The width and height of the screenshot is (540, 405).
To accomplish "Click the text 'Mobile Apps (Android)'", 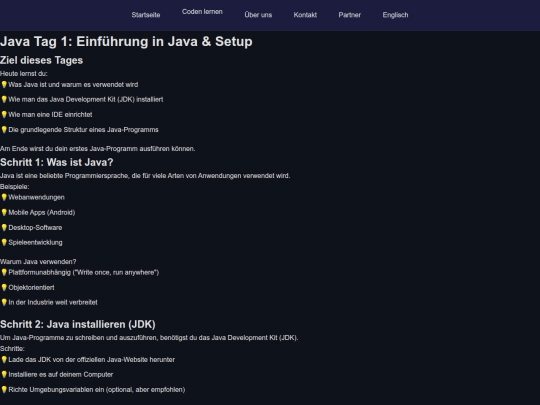I will pos(42,212).
